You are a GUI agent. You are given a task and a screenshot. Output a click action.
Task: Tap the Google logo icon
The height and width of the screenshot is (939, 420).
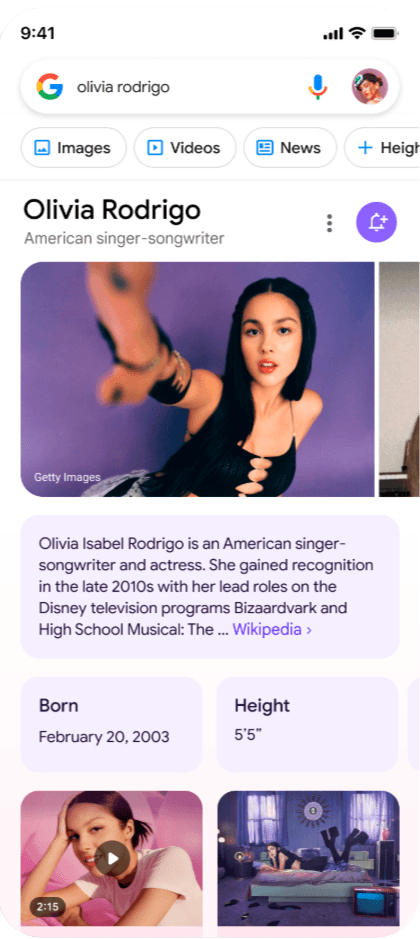click(50, 87)
